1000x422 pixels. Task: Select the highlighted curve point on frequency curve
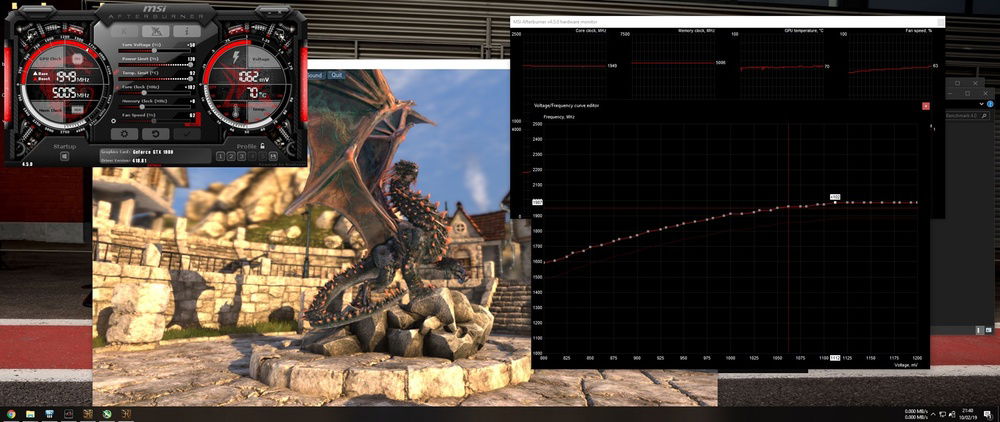coord(835,202)
